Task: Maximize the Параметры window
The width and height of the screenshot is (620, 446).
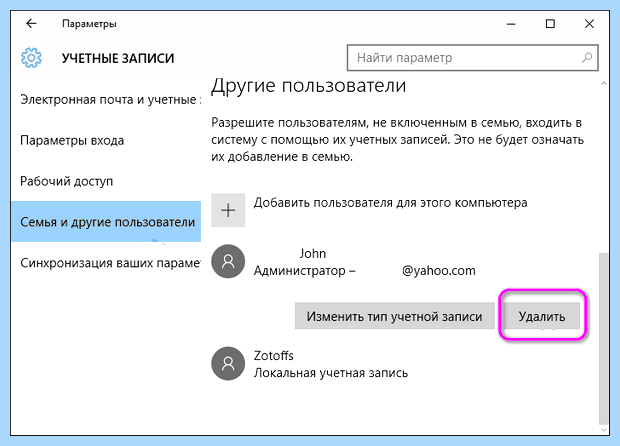Action: 550,24
